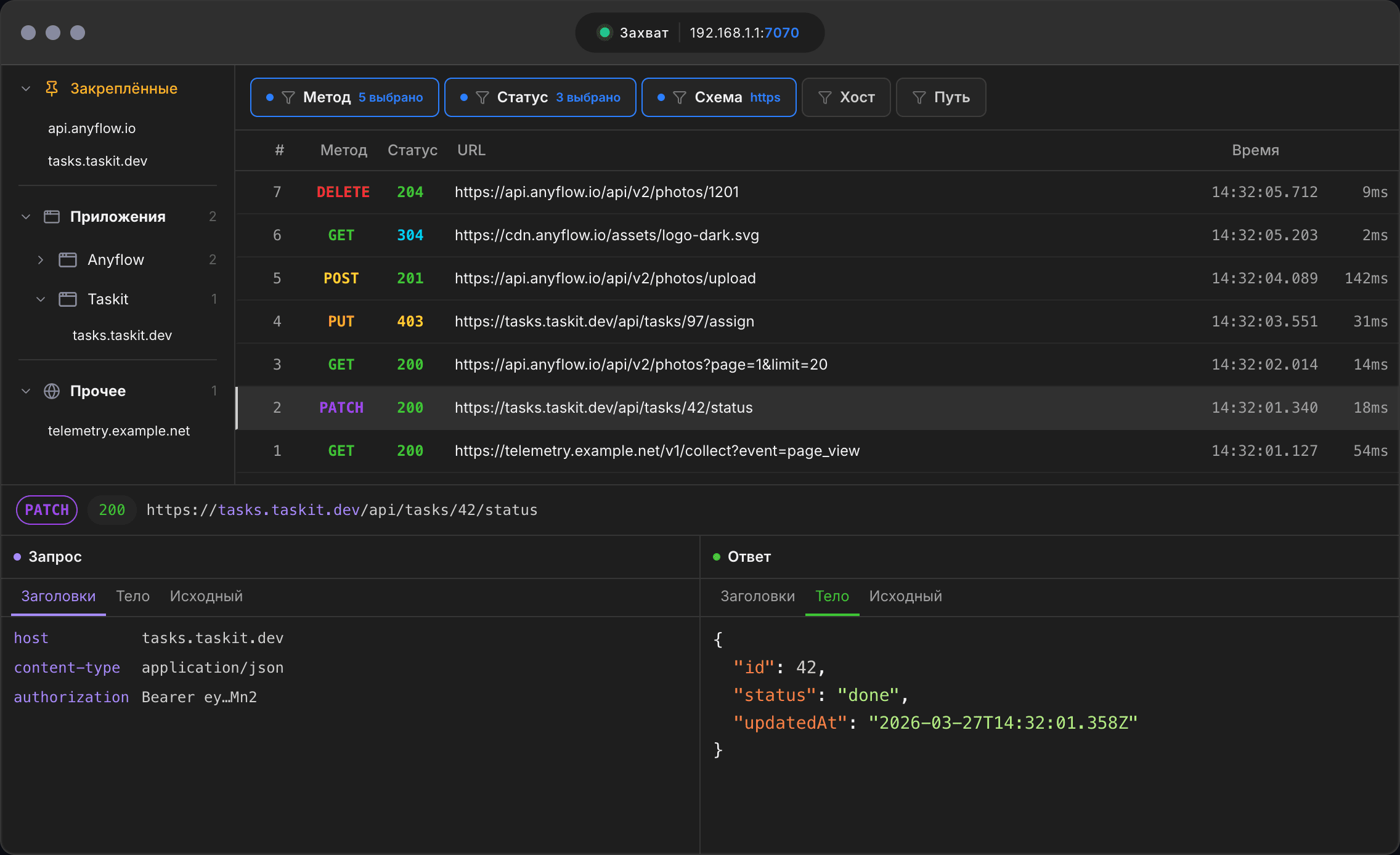Image resolution: width=1400 pixels, height=855 pixels.
Task: Click the updatedAt timestamp value in response
Action: click(x=1003, y=723)
